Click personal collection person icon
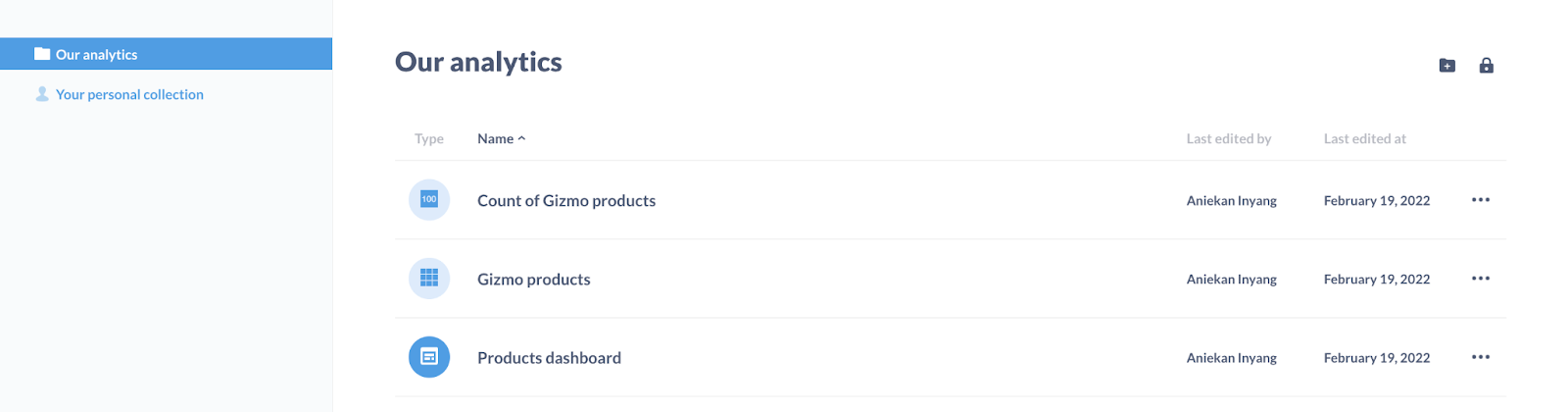This screenshot has width=1568, height=412. [42, 94]
